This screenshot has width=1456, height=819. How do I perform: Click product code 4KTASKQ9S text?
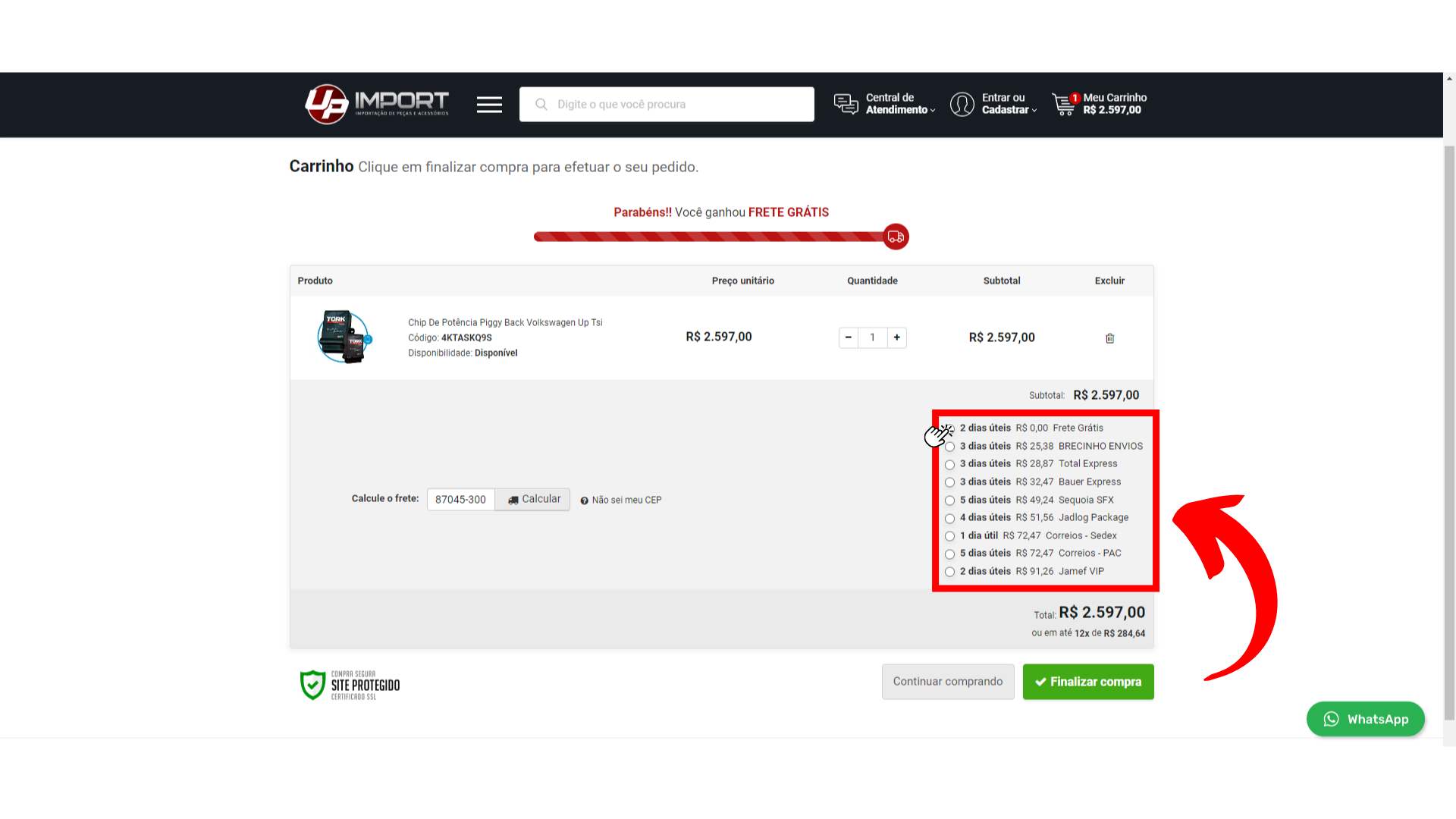point(466,337)
